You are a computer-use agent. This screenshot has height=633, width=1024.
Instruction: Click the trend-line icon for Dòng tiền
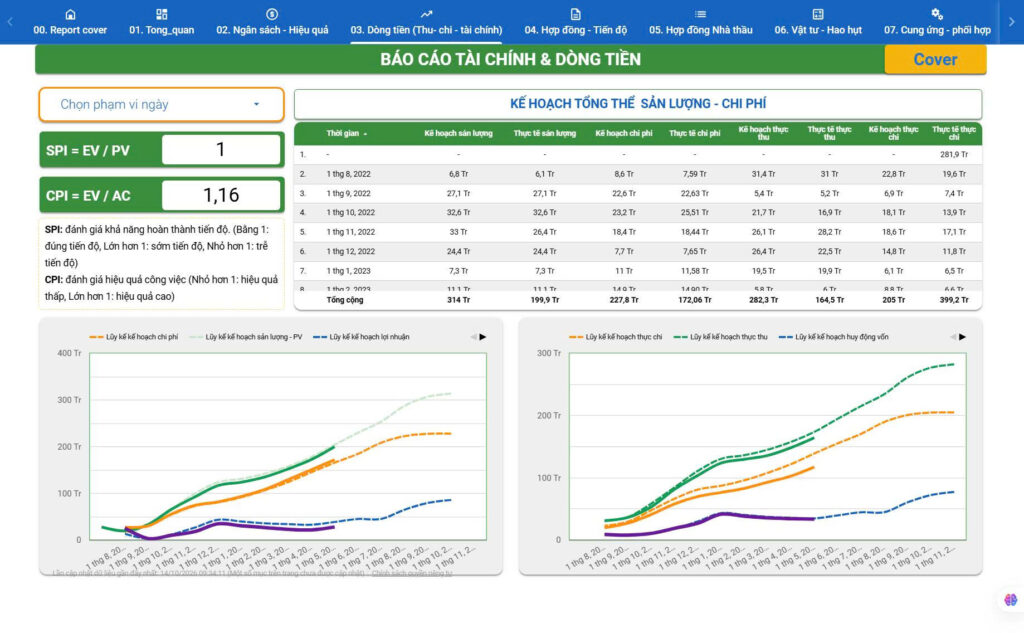pyautogui.click(x=426, y=14)
